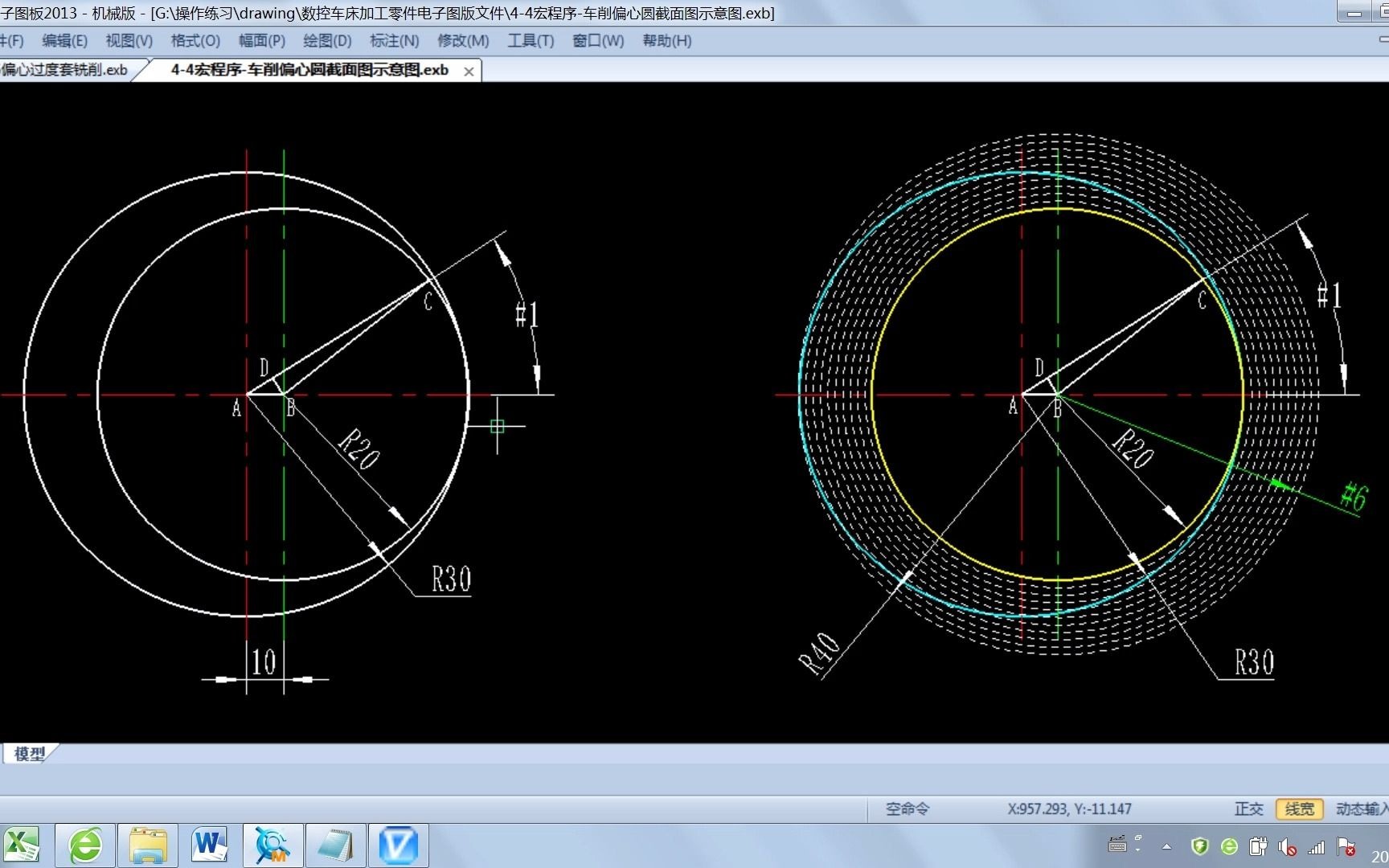Click the muted speaker volume tray icon

click(x=1287, y=846)
